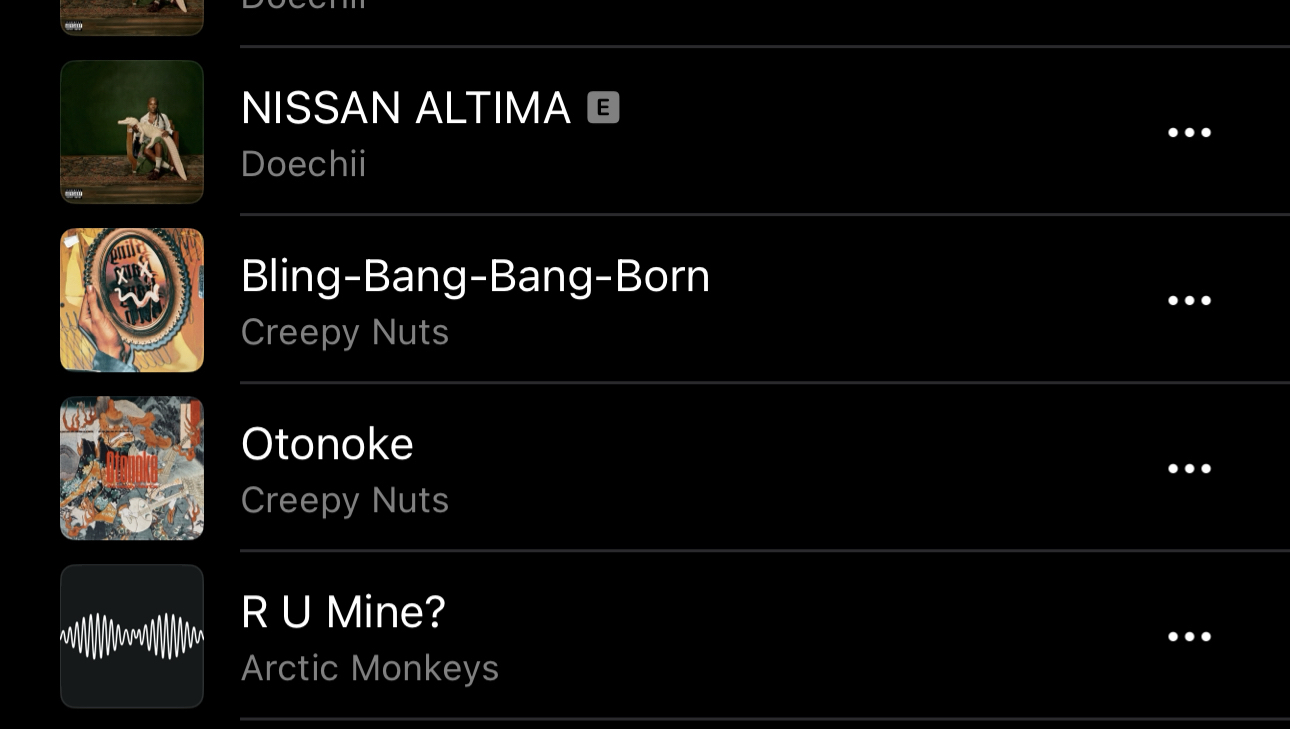Play the Bling-Bang-Bang-Born track title

[x=475, y=276]
